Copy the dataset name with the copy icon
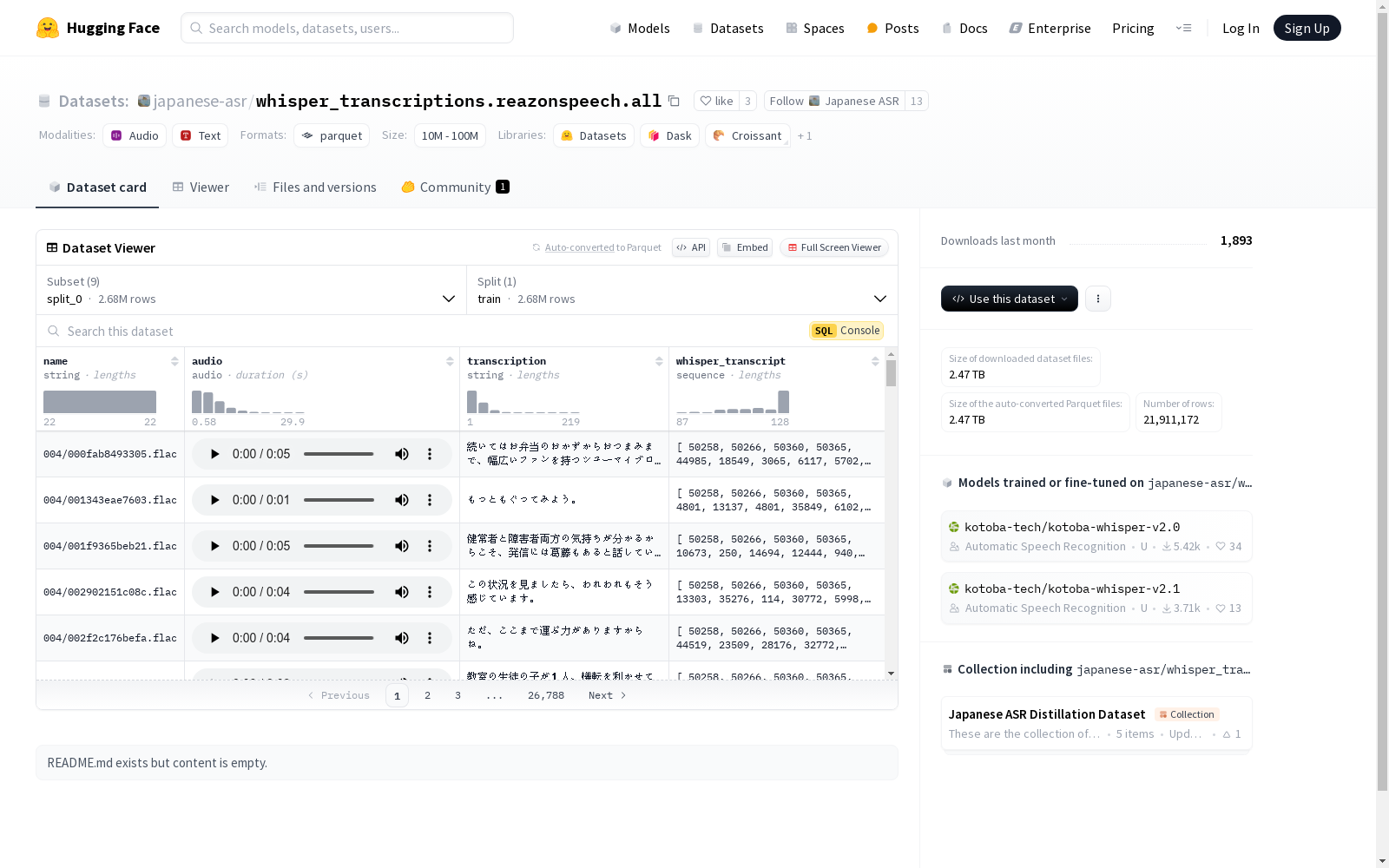The width and height of the screenshot is (1389, 868). pos(674,101)
